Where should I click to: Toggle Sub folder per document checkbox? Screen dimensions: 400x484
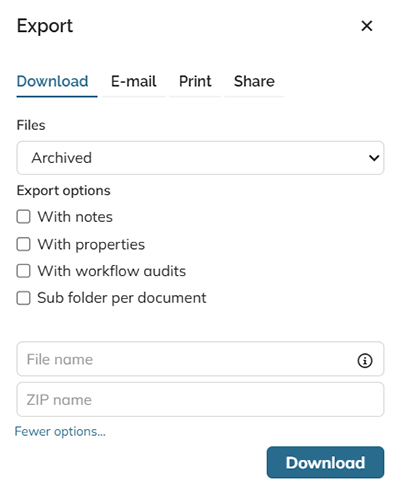[24, 298]
